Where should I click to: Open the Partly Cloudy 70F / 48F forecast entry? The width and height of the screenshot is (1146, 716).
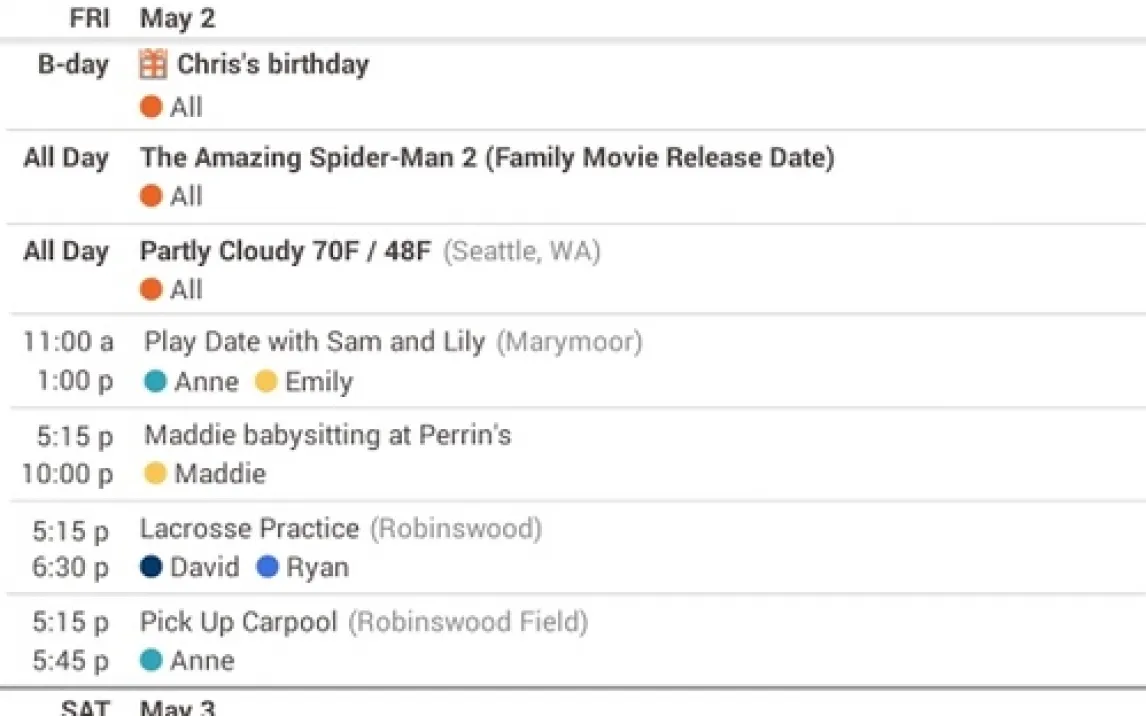click(x=285, y=251)
